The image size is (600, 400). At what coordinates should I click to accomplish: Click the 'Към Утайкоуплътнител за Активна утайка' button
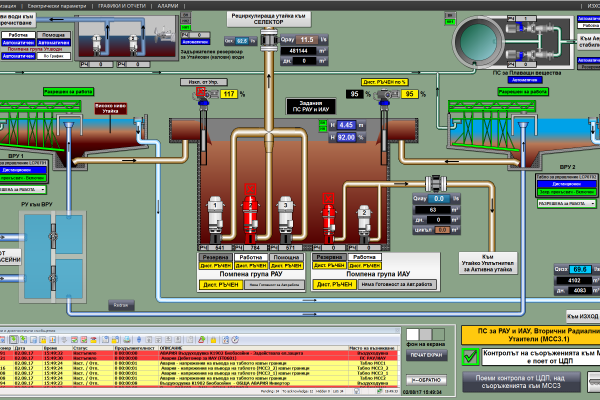[488, 263]
